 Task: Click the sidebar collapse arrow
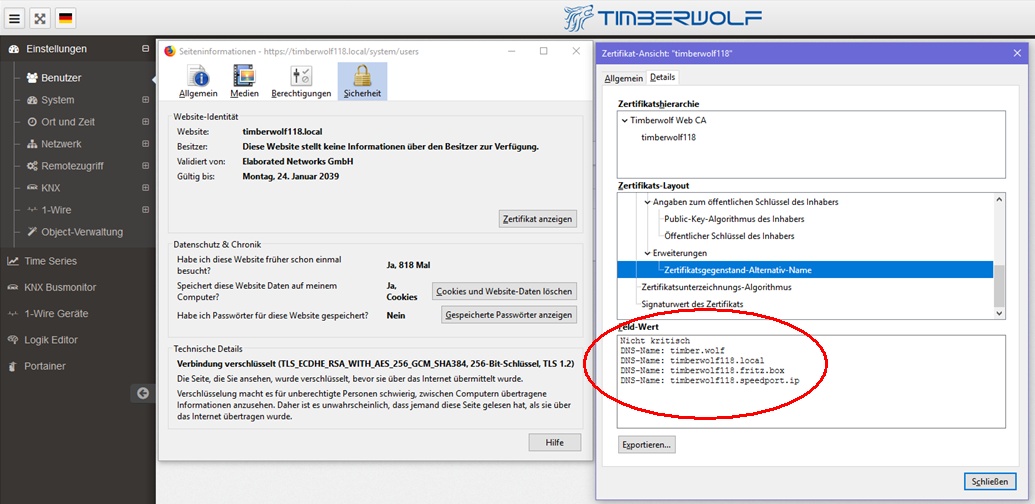tap(143, 393)
